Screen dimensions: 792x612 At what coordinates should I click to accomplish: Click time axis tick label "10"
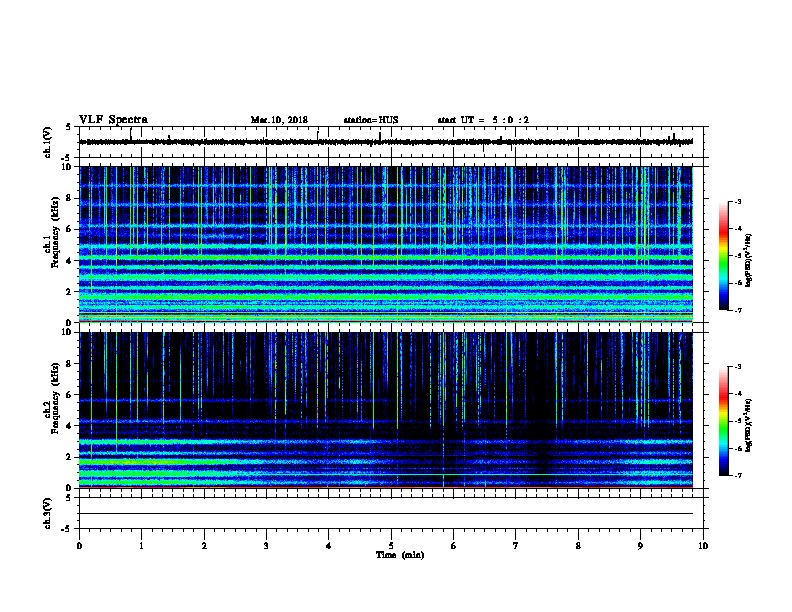click(703, 546)
